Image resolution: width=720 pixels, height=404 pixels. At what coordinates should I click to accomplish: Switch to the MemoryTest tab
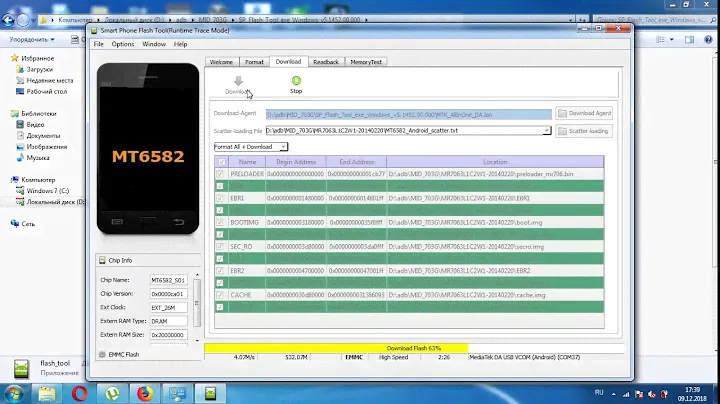365,62
